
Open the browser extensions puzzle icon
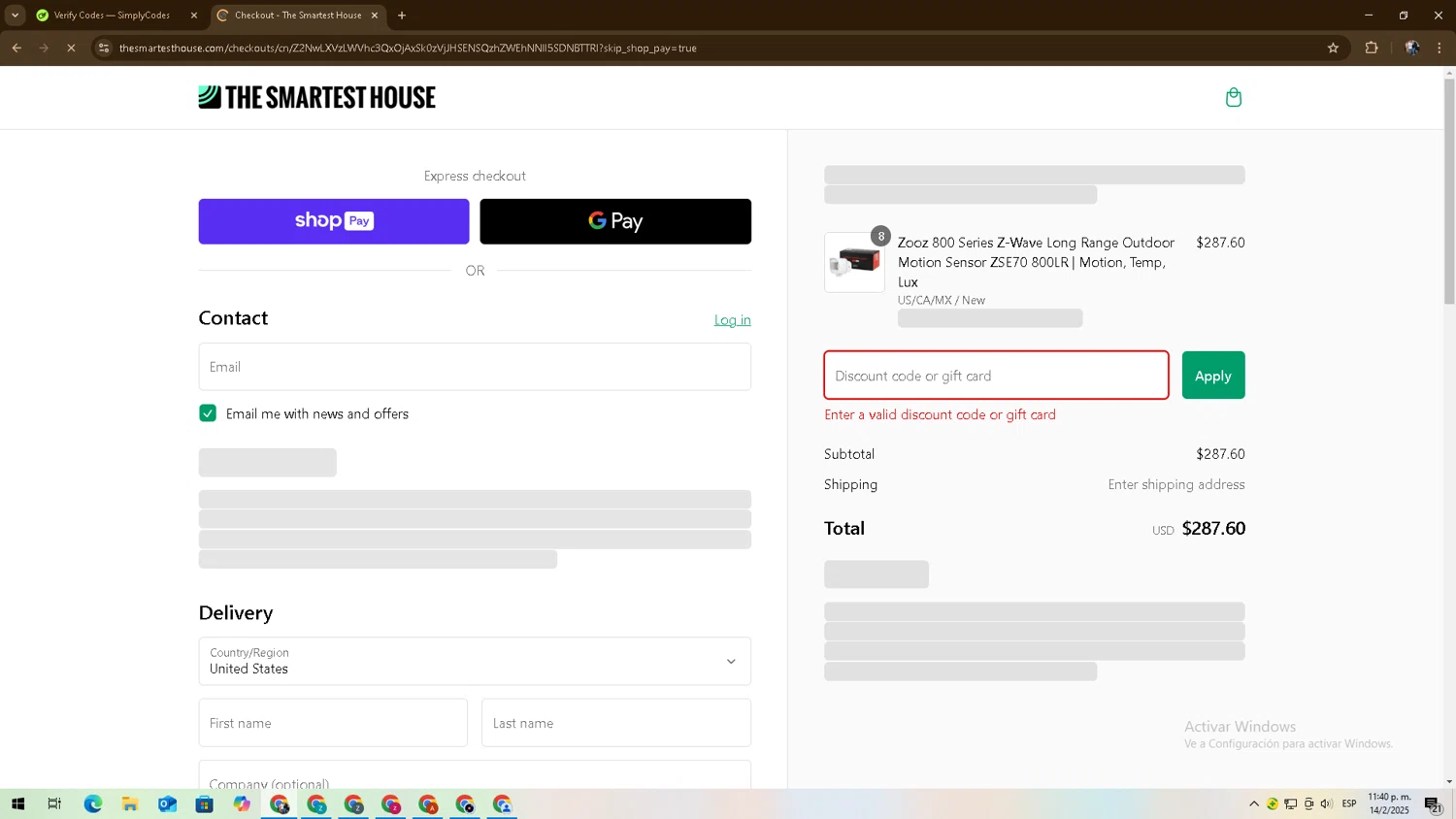click(x=1372, y=48)
